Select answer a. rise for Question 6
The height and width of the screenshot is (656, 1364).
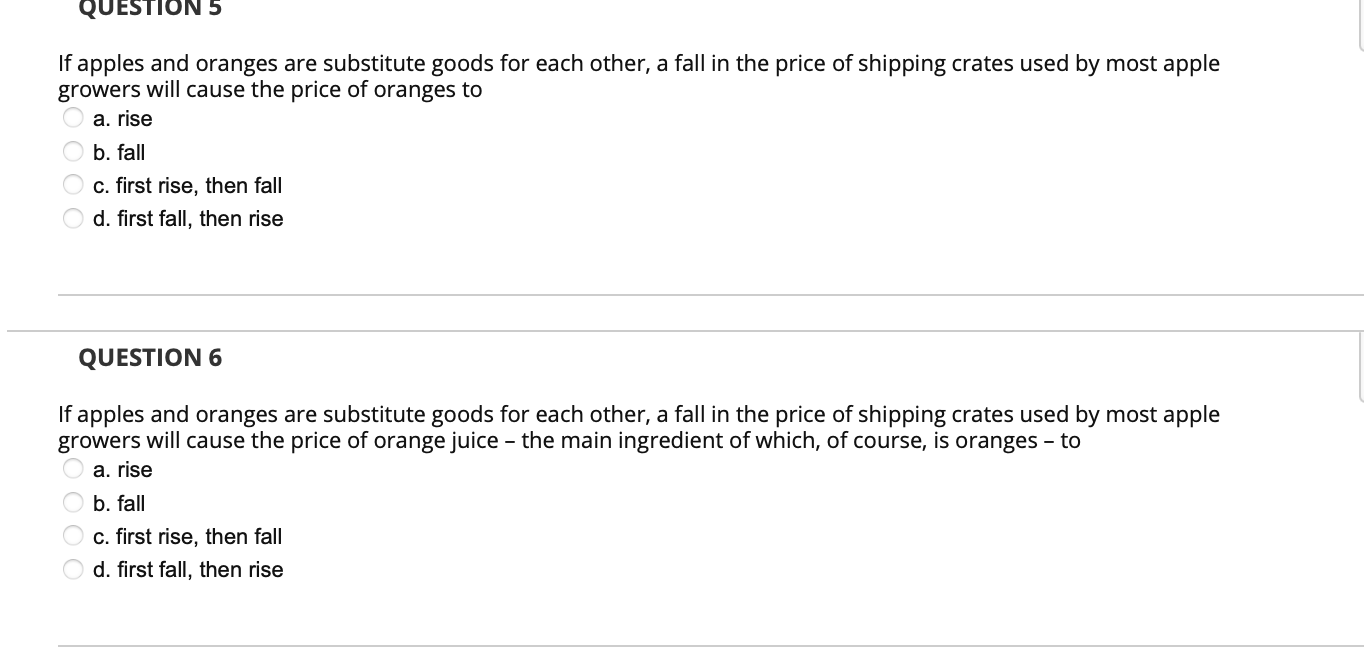click(72, 468)
